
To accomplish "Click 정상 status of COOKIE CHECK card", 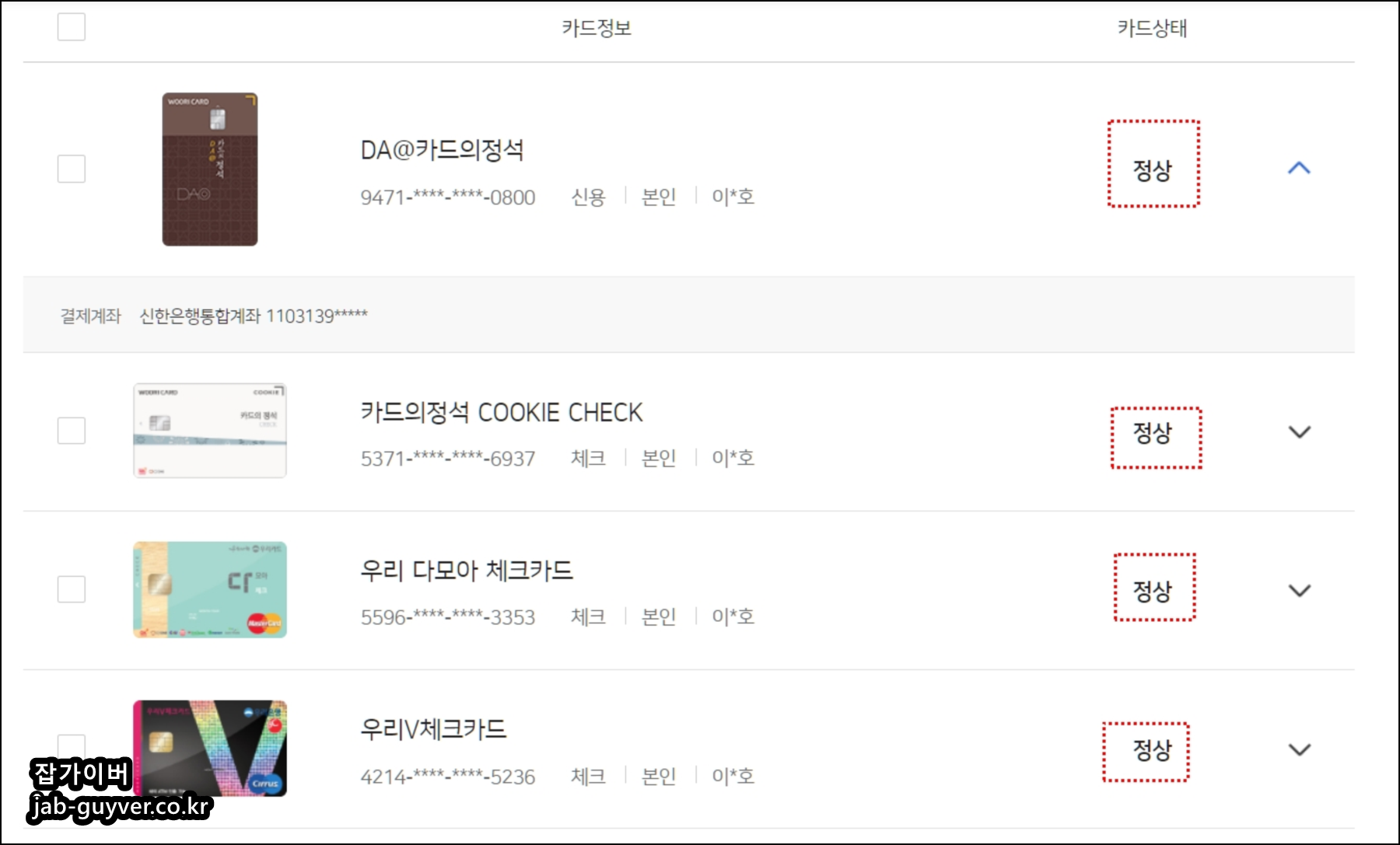I will tap(1153, 432).
